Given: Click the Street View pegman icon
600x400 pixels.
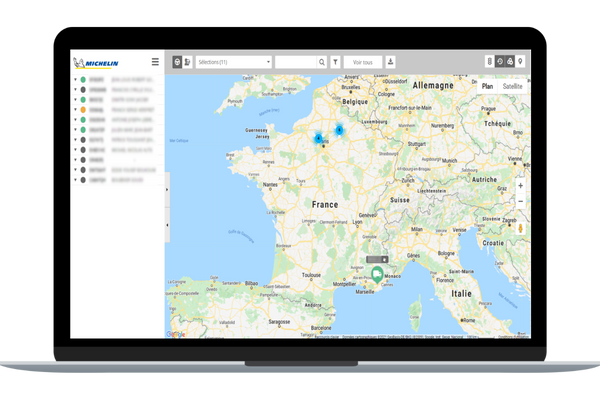Looking at the screenshot, I should 520,229.
